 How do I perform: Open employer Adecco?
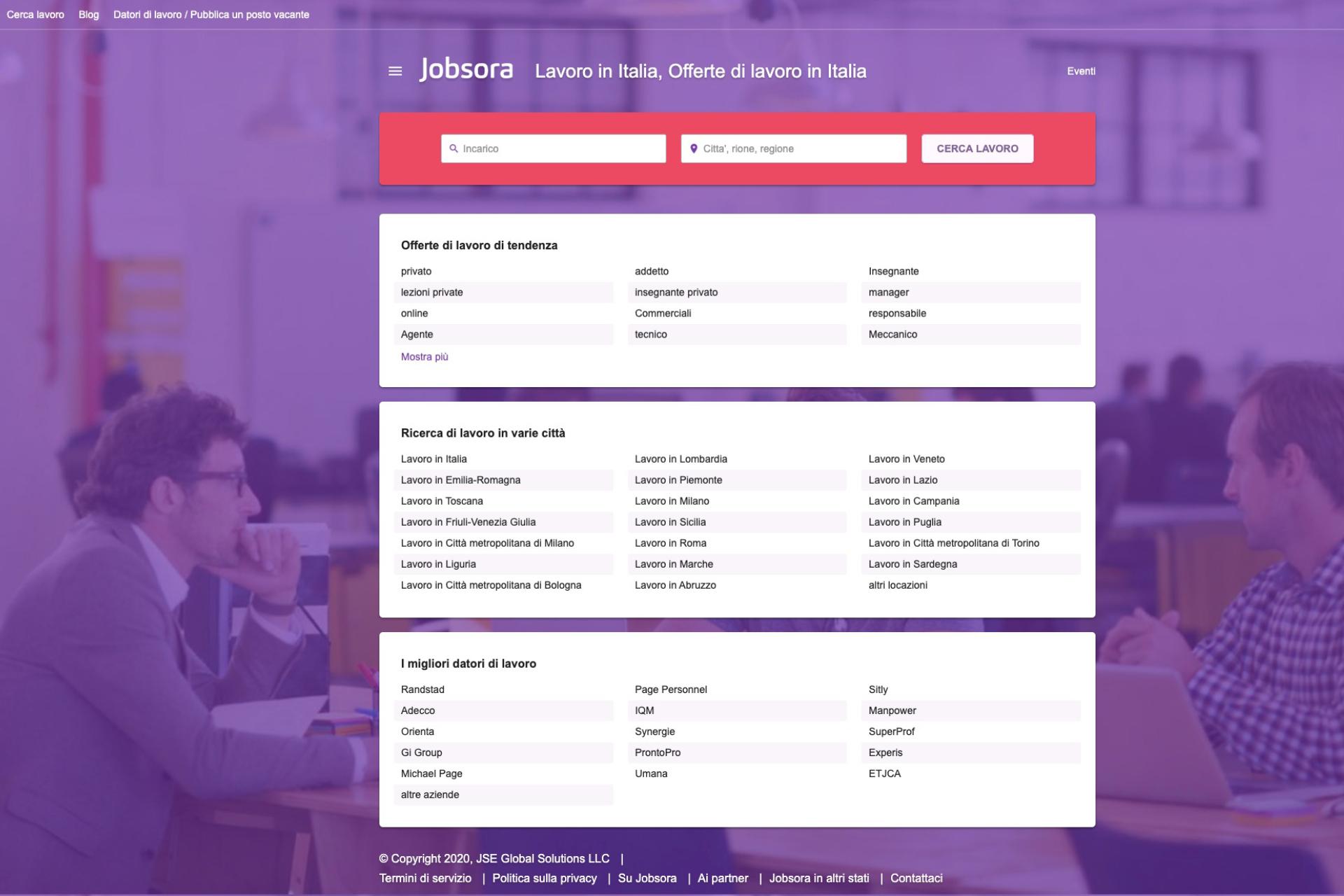(418, 710)
